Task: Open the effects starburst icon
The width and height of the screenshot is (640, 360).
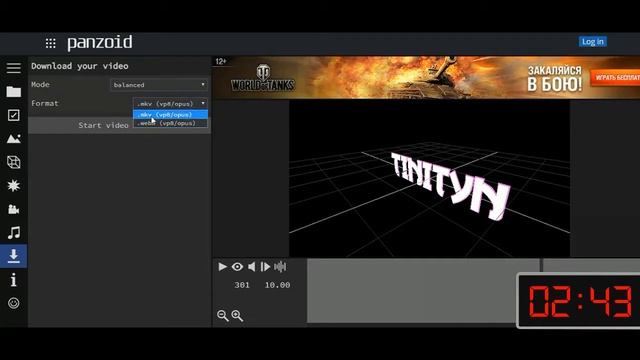Action: [13, 186]
